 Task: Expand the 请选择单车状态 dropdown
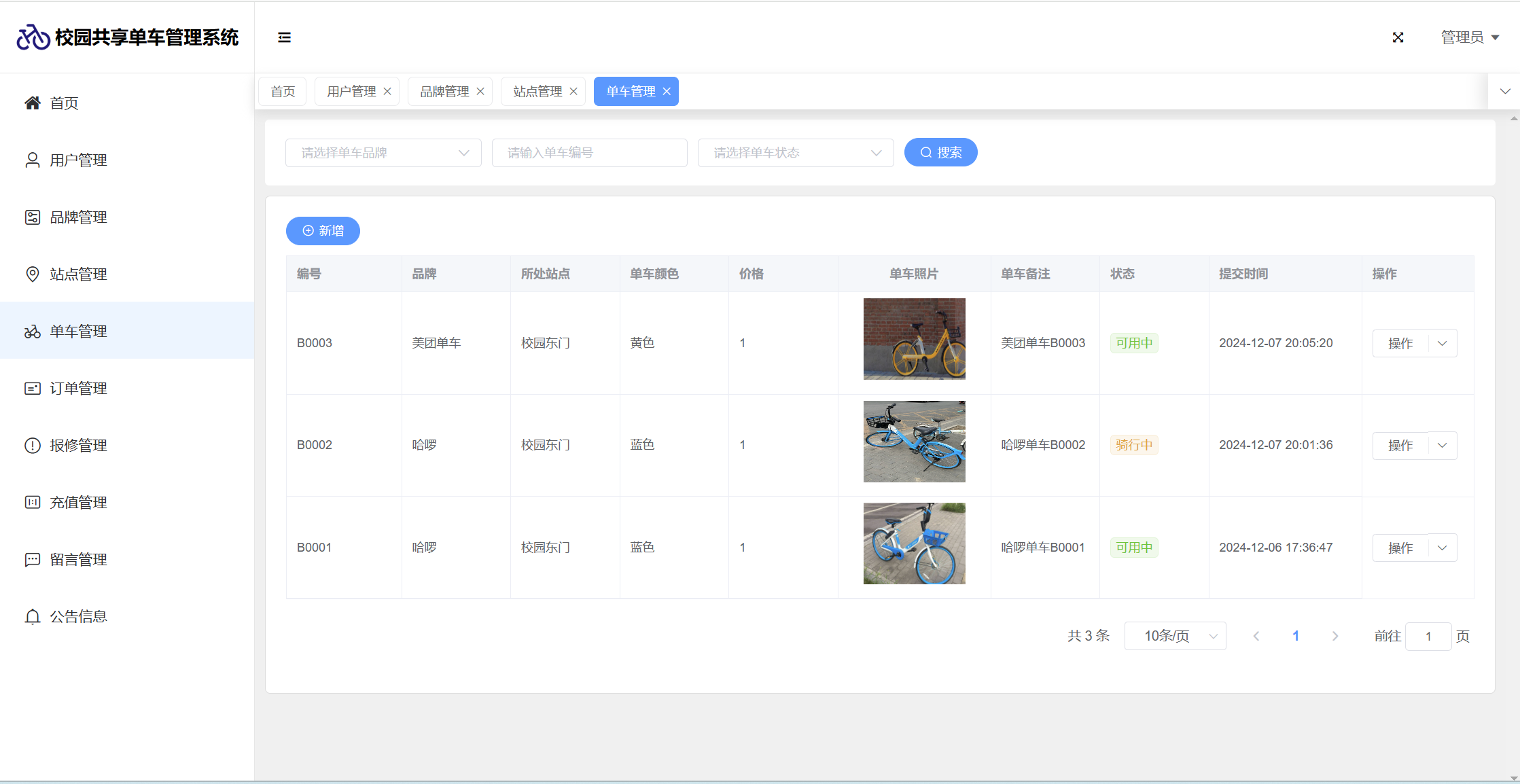[795, 153]
